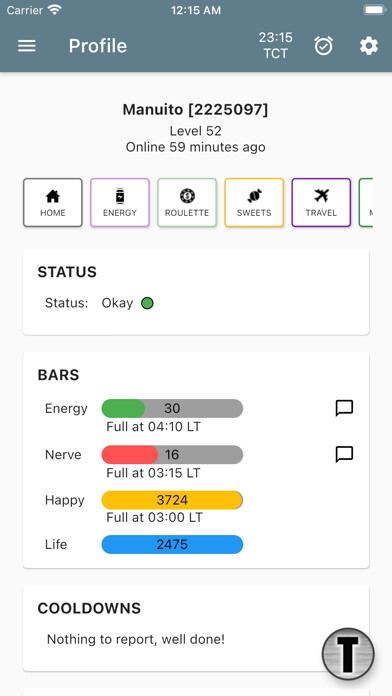Open the alarm clock check icon
392x696 pixels.
(324, 46)
